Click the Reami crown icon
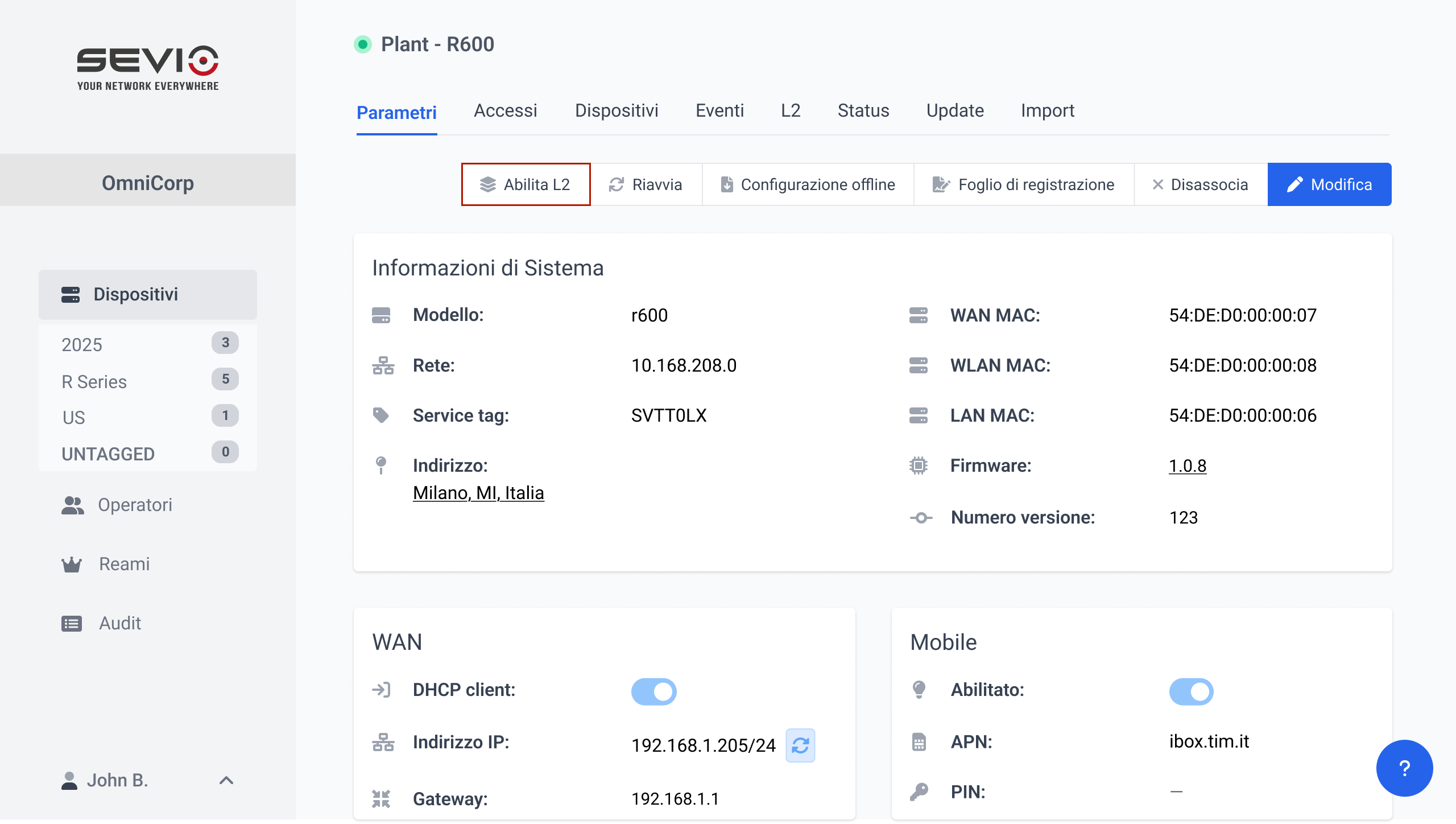 point(72,565)
